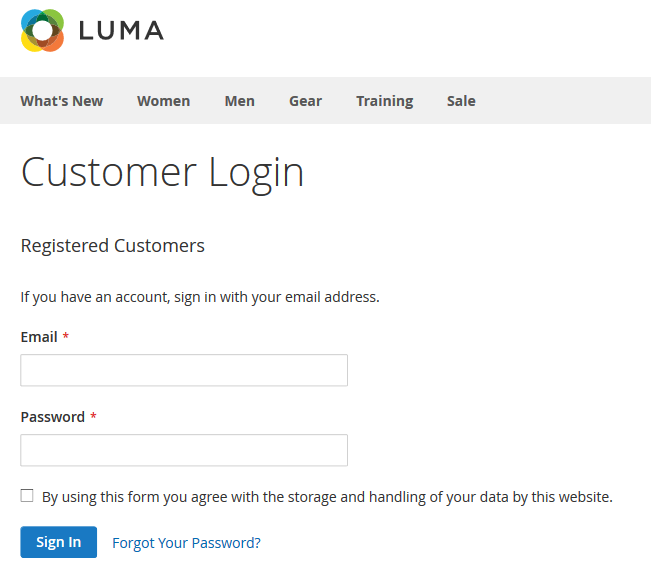
Task: Tick the data storage agreement checkbox
Action: (x=27, y=495)
